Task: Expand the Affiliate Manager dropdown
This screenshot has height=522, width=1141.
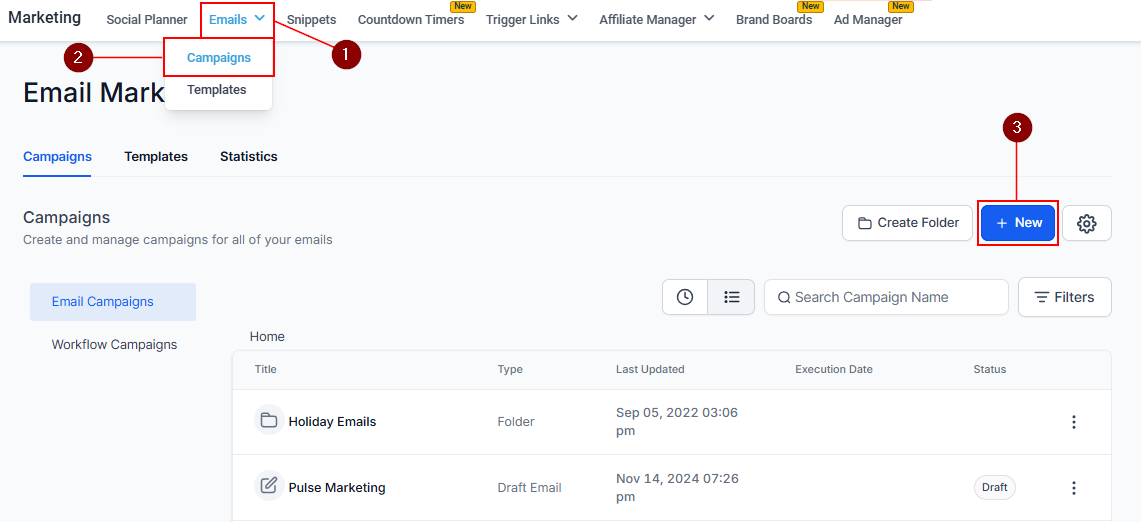Action: [x=656, y=20]
